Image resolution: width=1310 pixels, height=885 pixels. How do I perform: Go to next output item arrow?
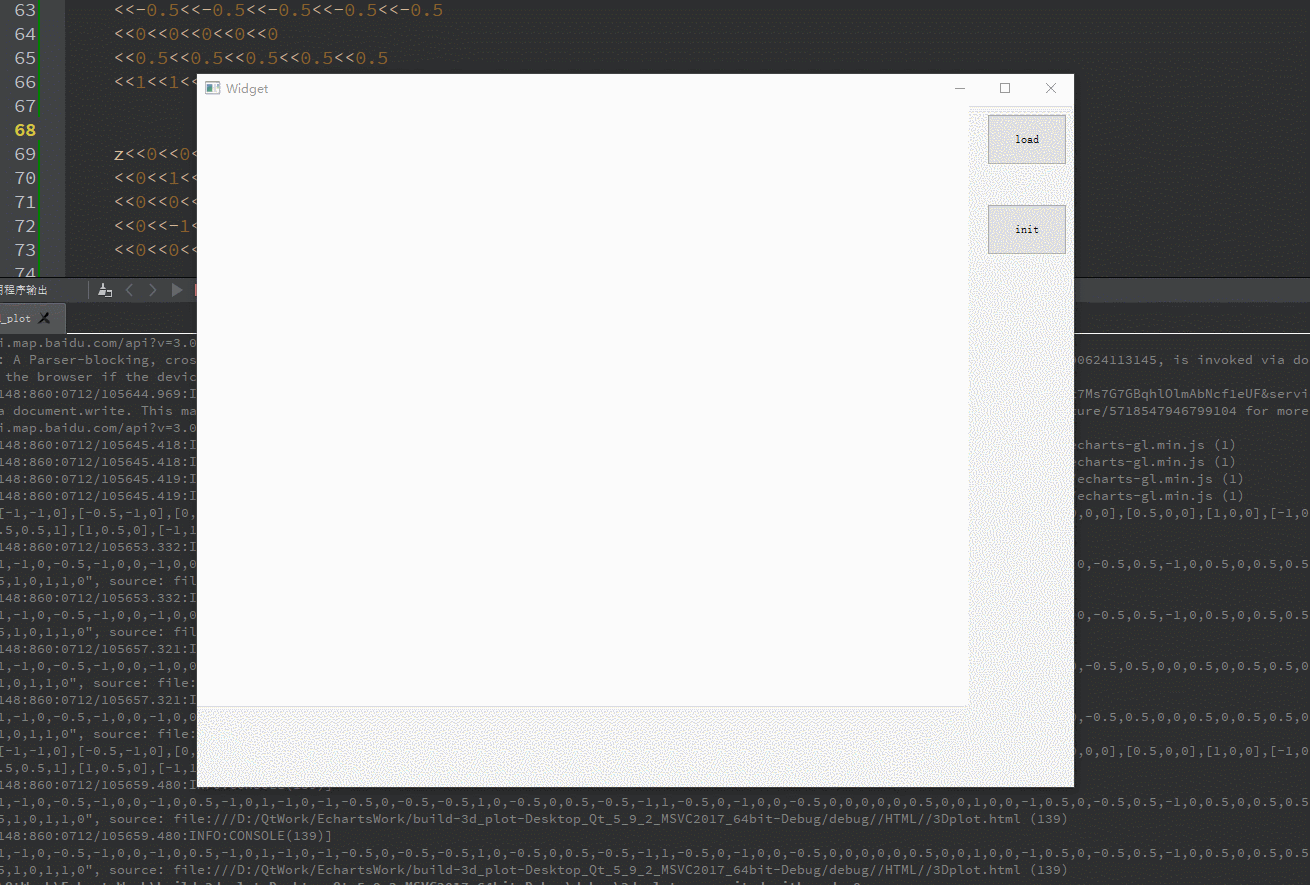coord(153,290)
